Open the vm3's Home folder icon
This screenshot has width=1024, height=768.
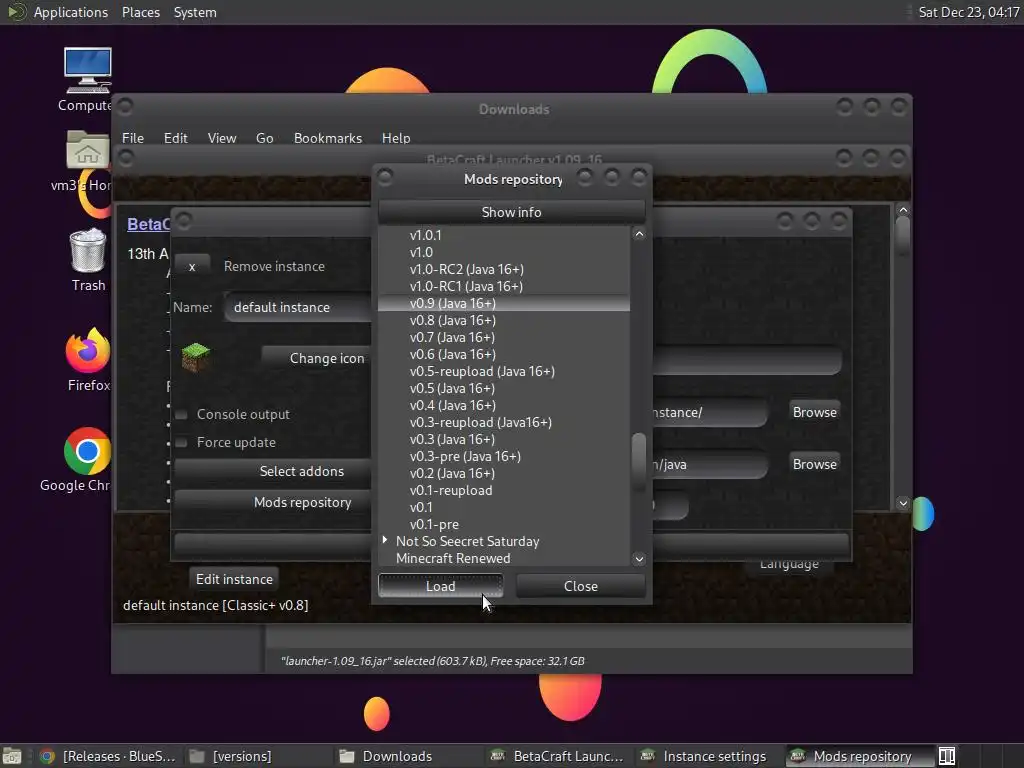tap(88, 150)
